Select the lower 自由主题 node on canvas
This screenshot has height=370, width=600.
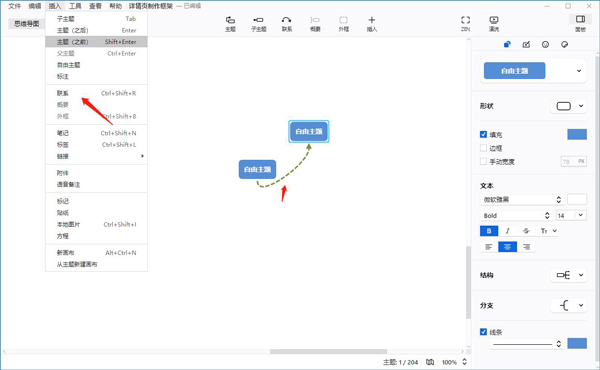pyautogui.click(x=258, y=169)
